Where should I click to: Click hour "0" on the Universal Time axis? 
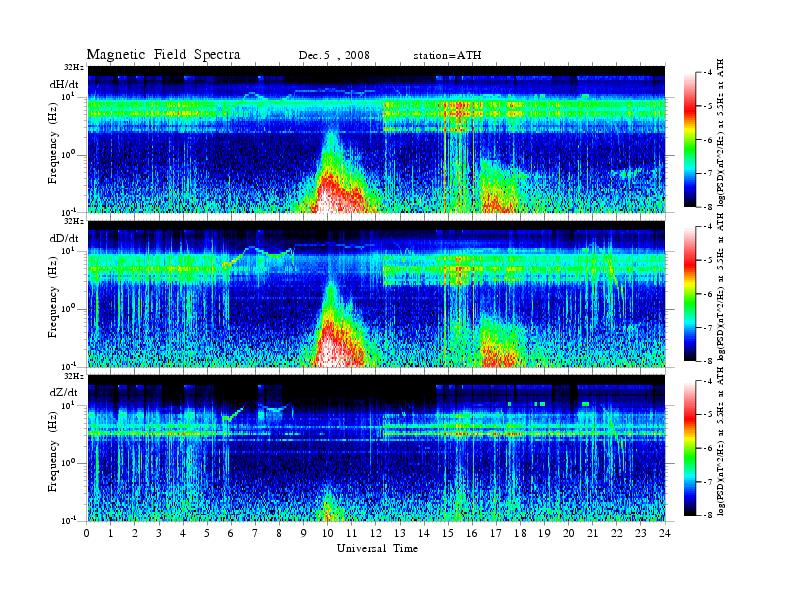(x=87, y=533)
